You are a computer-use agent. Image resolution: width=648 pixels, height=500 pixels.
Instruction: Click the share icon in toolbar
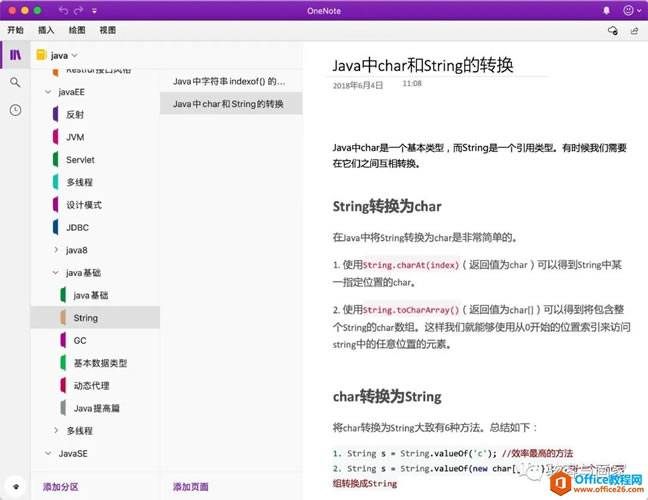(x=634, y=31)
